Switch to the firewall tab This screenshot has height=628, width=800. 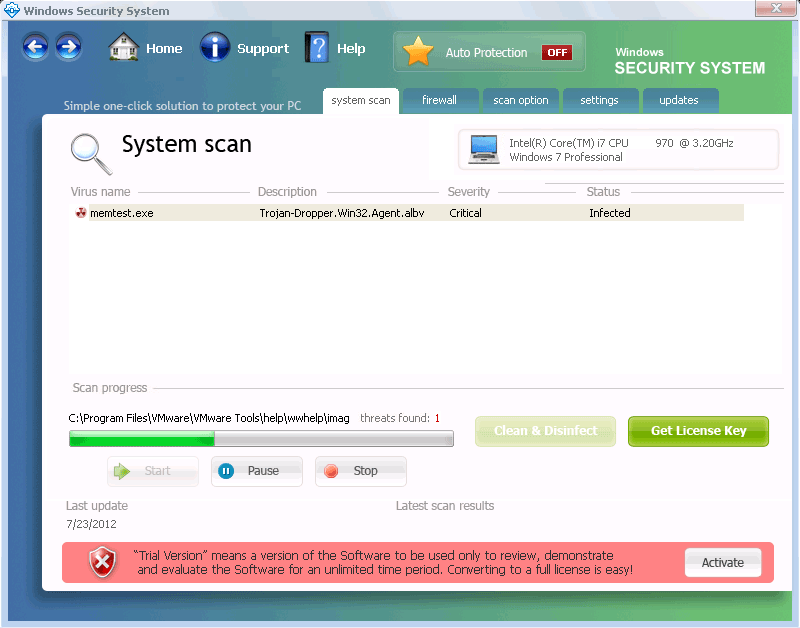click(439, 101)
